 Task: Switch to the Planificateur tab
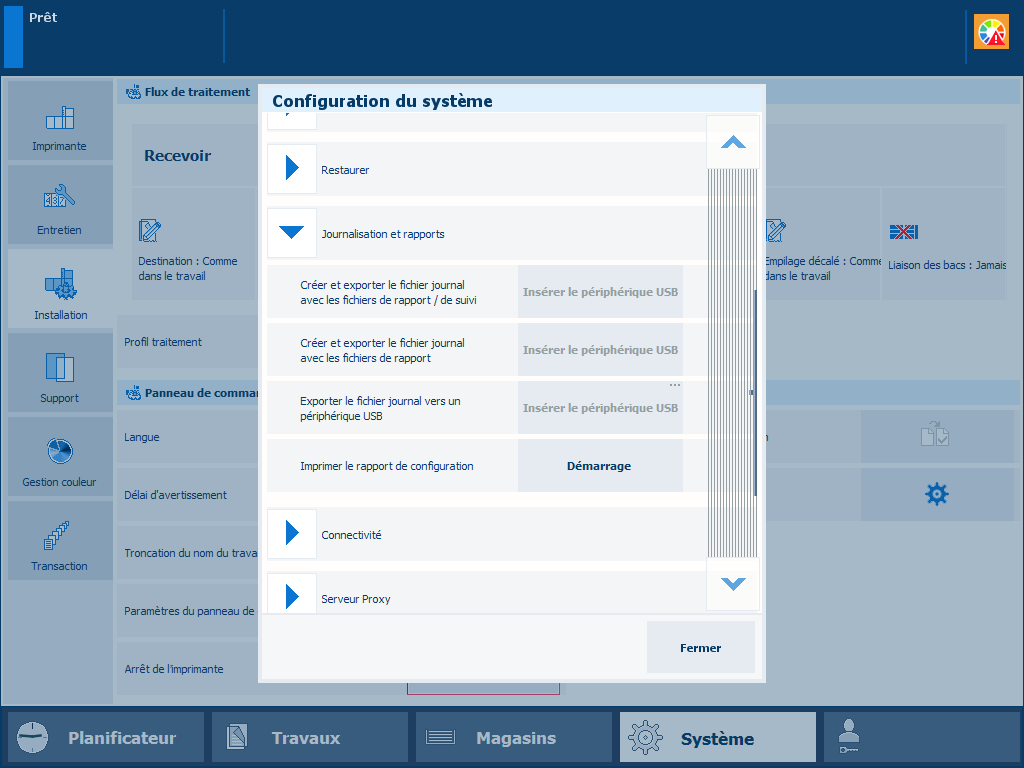pyautogui.click(x=106, y=738)
